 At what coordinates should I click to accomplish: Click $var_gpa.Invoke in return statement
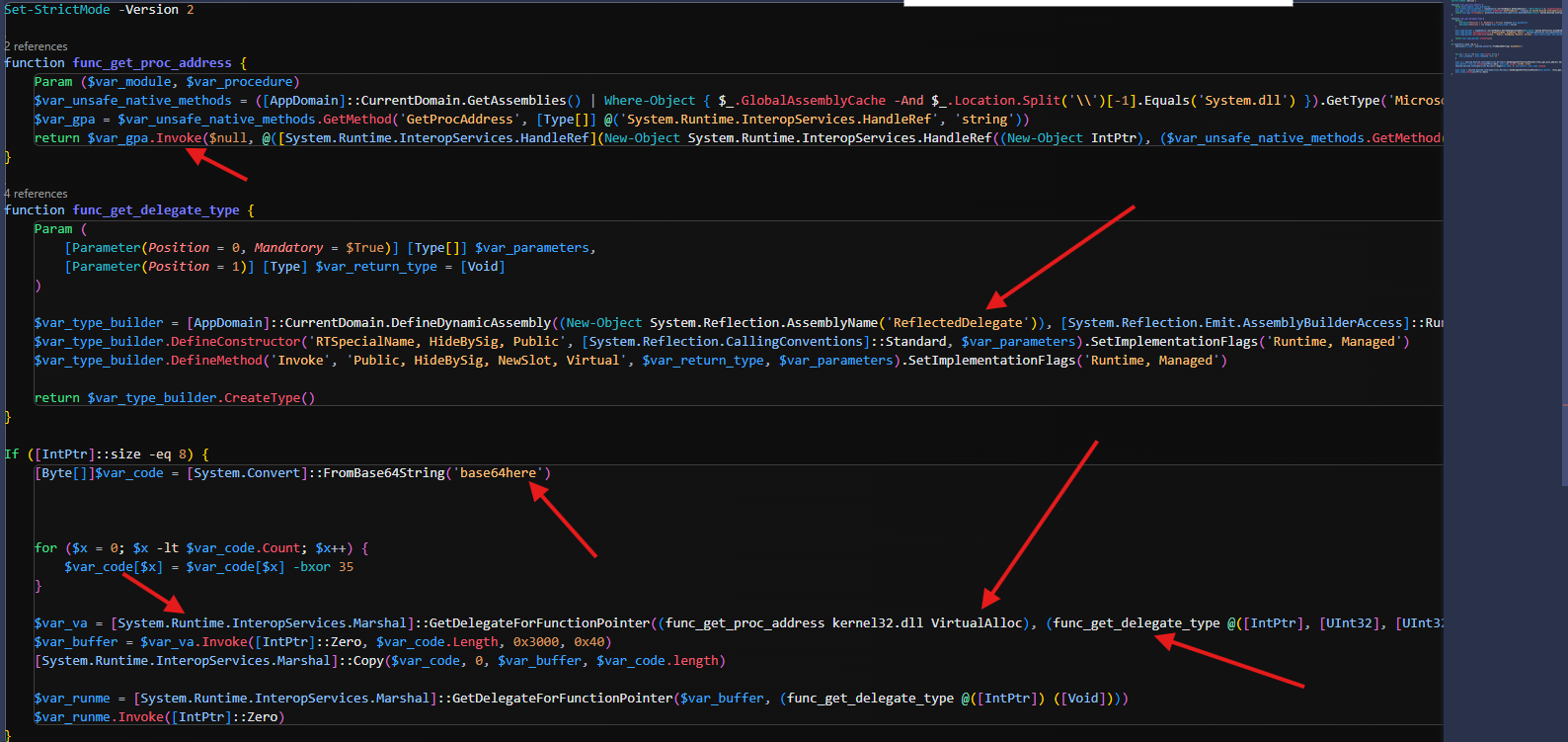click(x=144, y=137)
